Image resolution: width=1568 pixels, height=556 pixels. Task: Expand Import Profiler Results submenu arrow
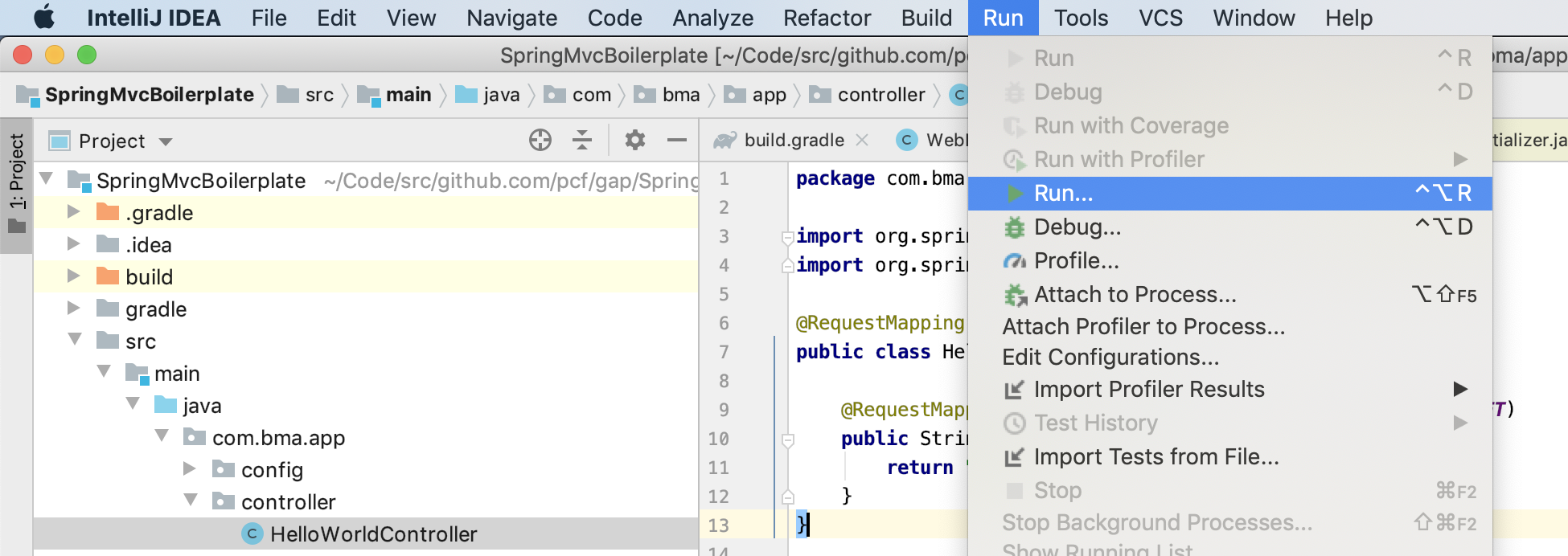[1460, 390]
